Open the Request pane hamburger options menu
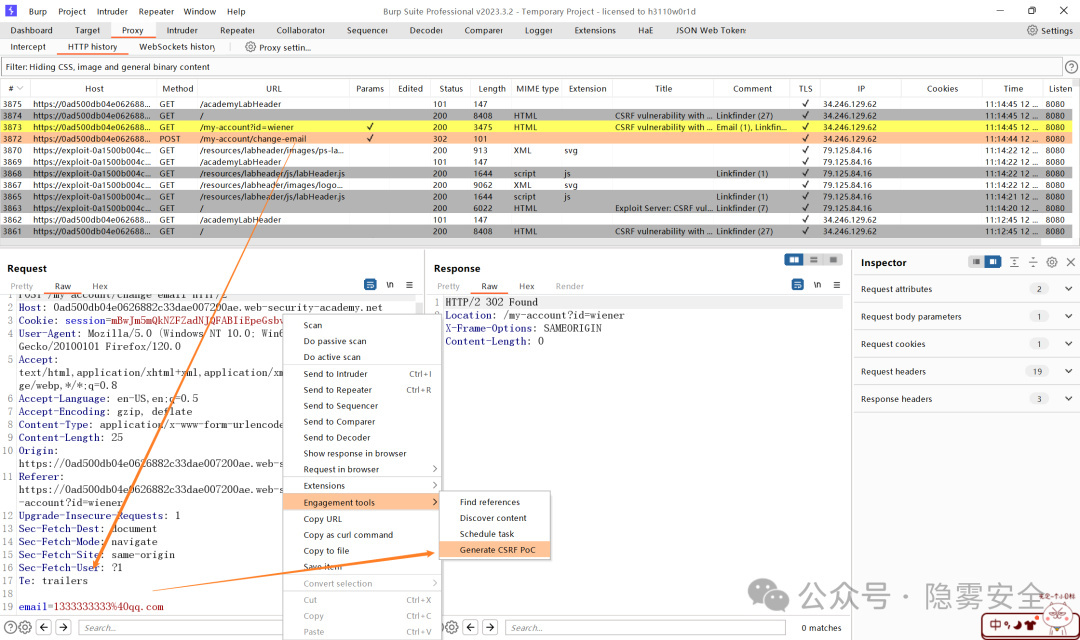The height and width of the screenshot is (640, 1080). [409, 285]
